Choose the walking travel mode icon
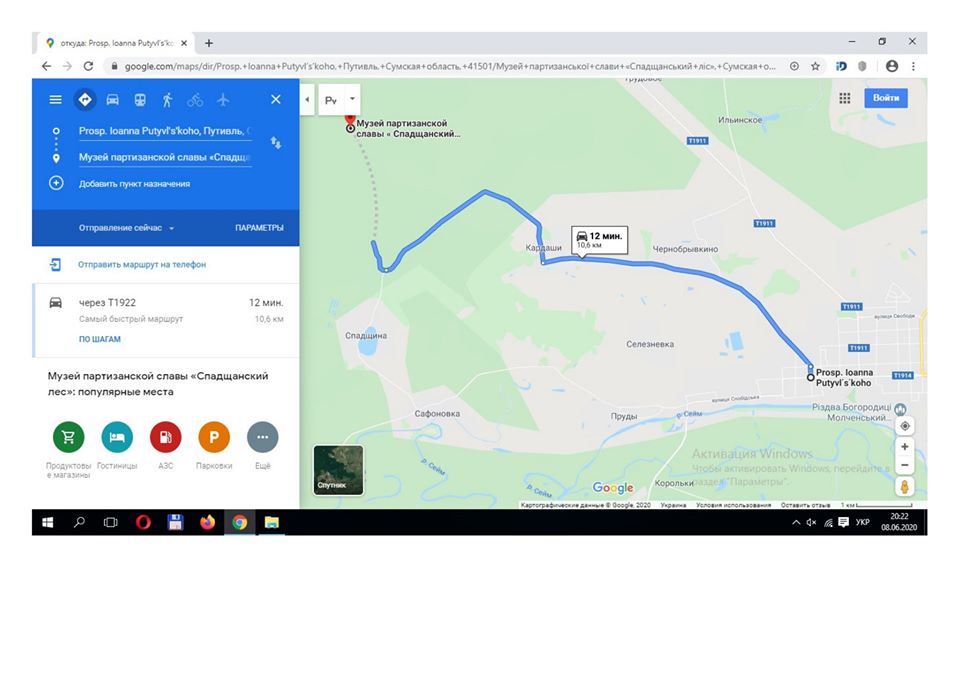 click(167, 100)
